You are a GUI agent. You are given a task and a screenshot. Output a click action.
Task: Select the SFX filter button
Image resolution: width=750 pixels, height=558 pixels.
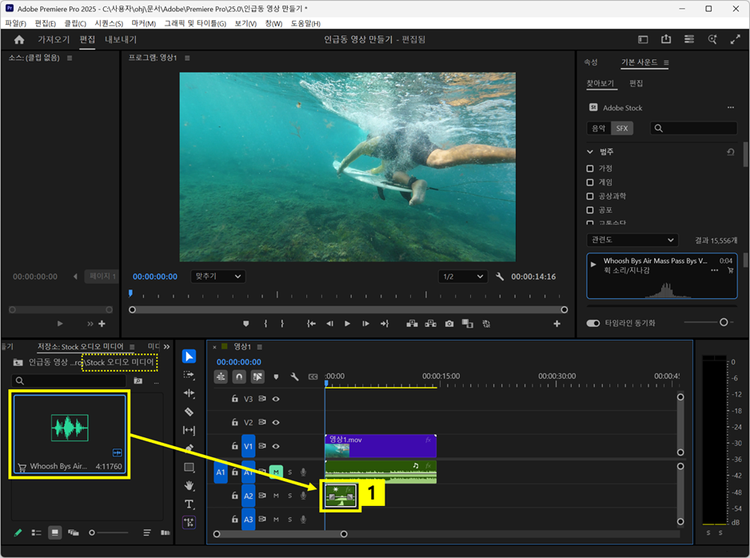[x=623, y=128]
